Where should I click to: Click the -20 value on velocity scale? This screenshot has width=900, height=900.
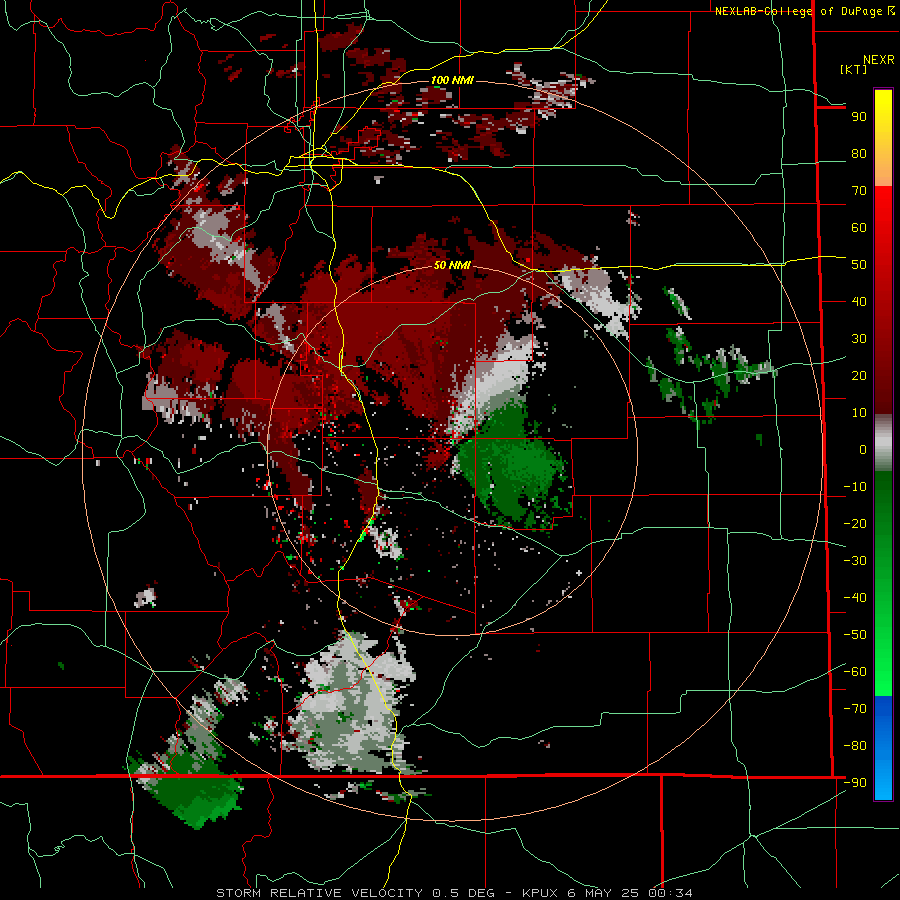click(x=855, y=524)
